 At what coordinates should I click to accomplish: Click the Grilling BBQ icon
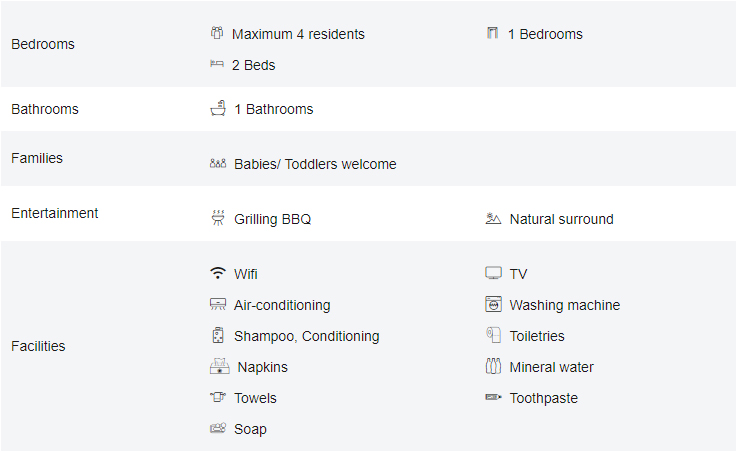point(218,218)
